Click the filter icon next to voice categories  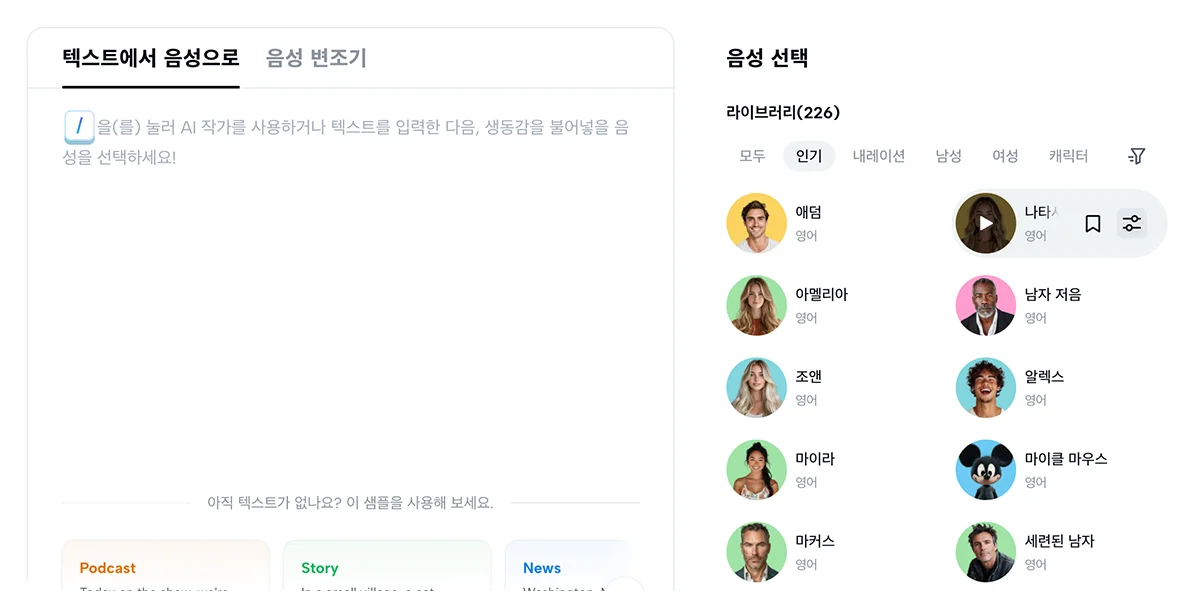(x=1136, y=156)
